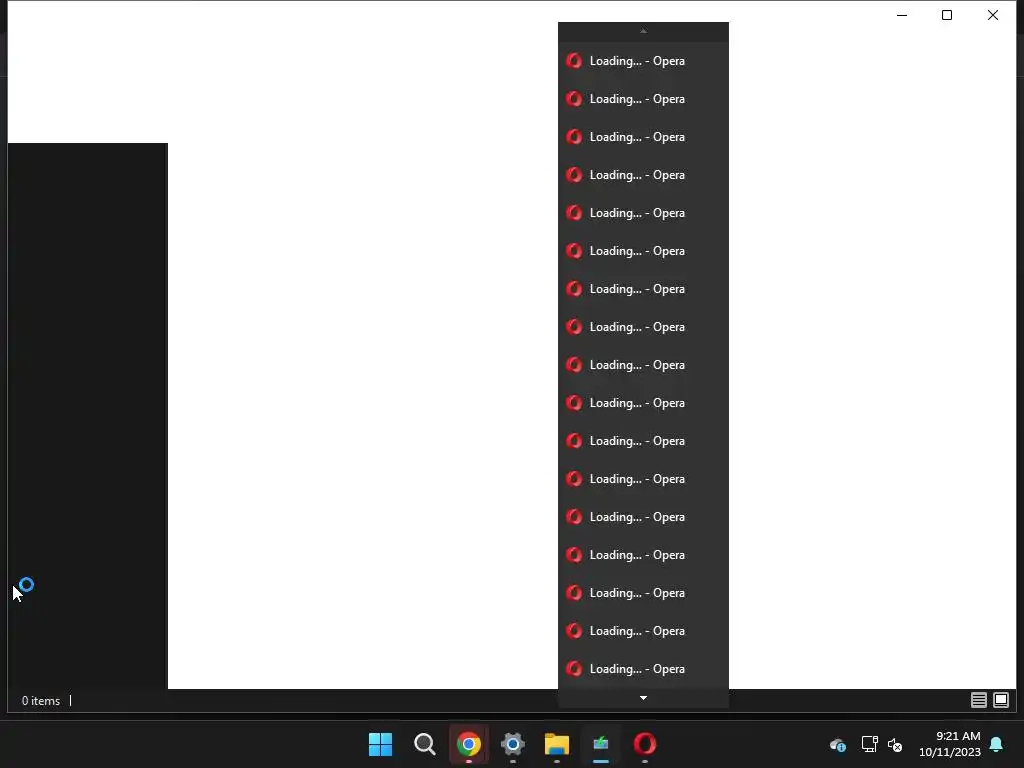Open the OneDrive cloud tray icon
1024x768 pixels.
click(x=838, y=744)
